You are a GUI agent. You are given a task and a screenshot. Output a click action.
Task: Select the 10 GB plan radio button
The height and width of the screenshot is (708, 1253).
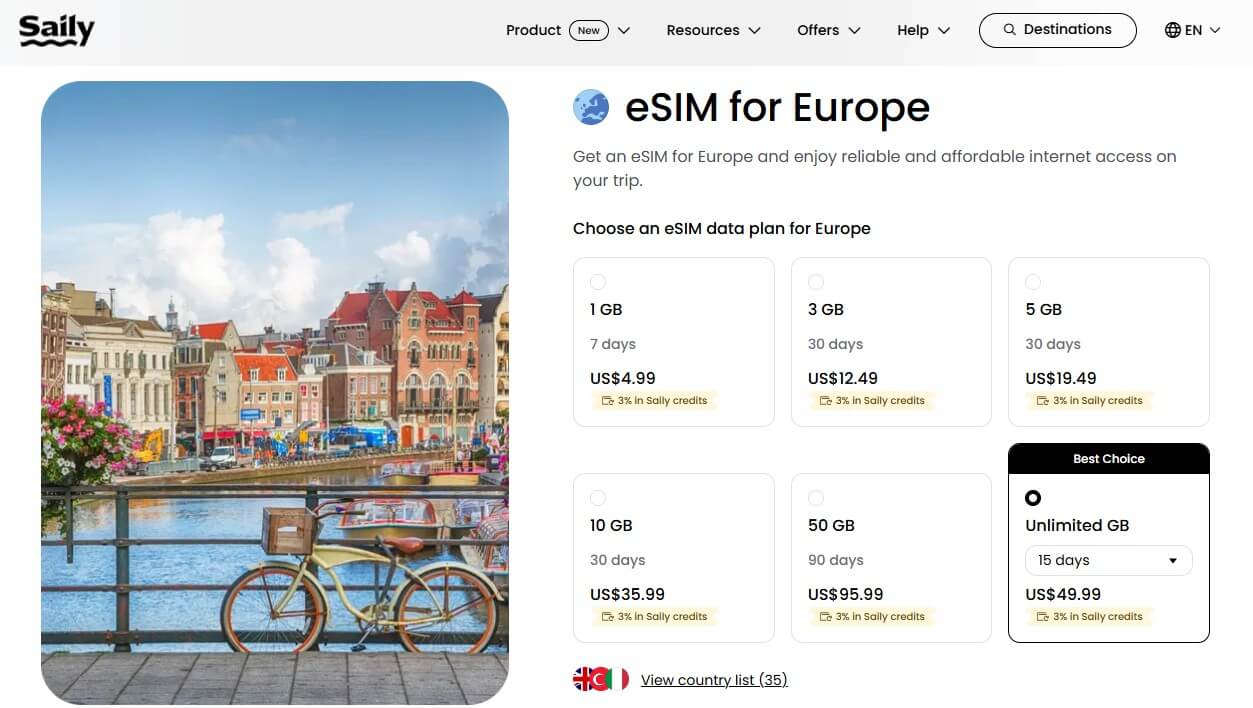coord(598,498)
